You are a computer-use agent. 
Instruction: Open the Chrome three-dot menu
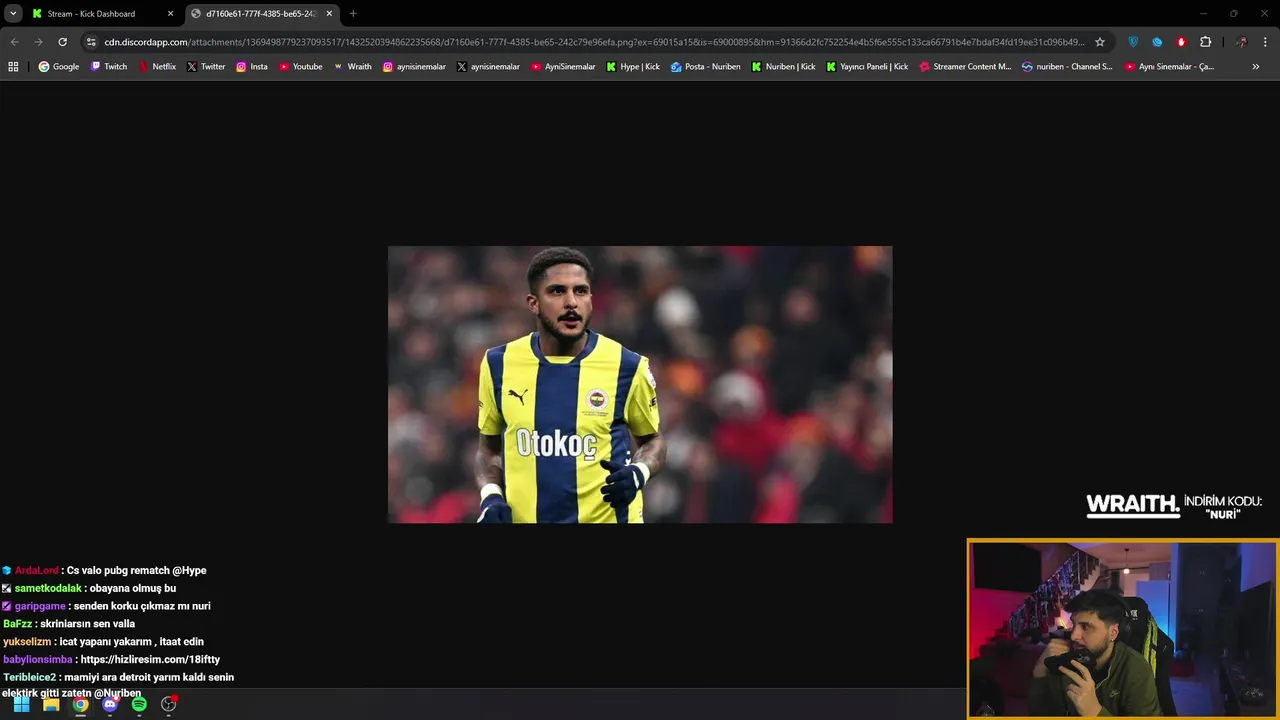point(1266,42)
